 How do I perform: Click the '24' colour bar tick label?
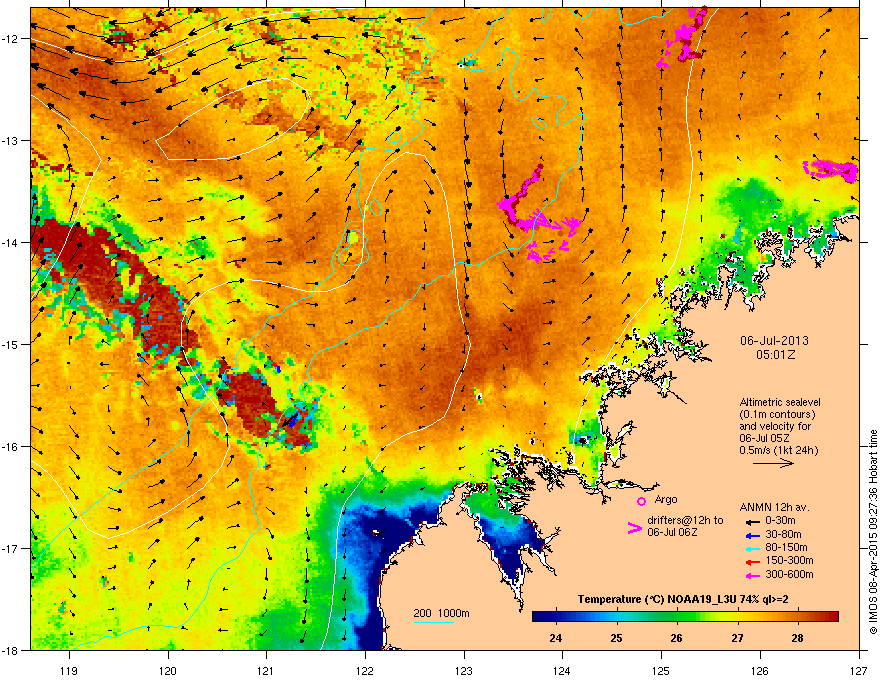pos(556,638)
